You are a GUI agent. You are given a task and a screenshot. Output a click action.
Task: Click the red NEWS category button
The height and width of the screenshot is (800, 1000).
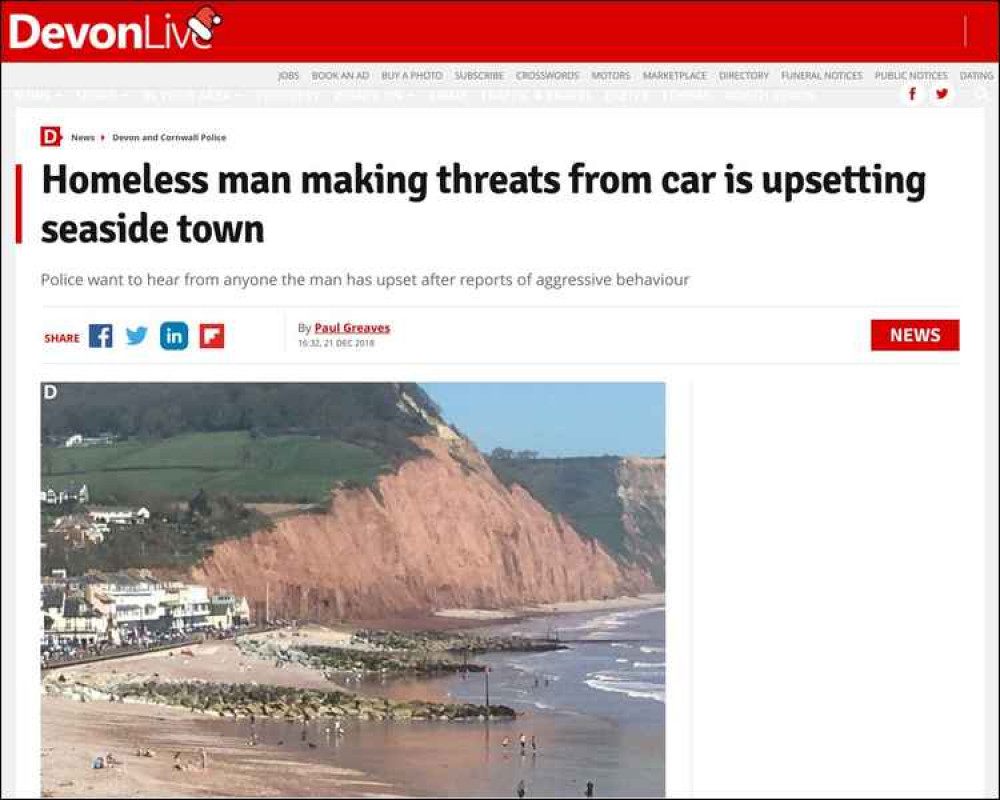coord(915,335)
